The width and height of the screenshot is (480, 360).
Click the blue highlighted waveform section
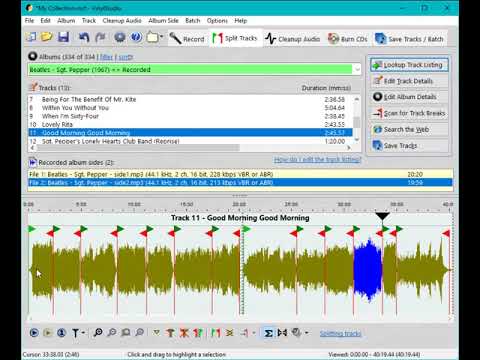(x=367, y=270)
